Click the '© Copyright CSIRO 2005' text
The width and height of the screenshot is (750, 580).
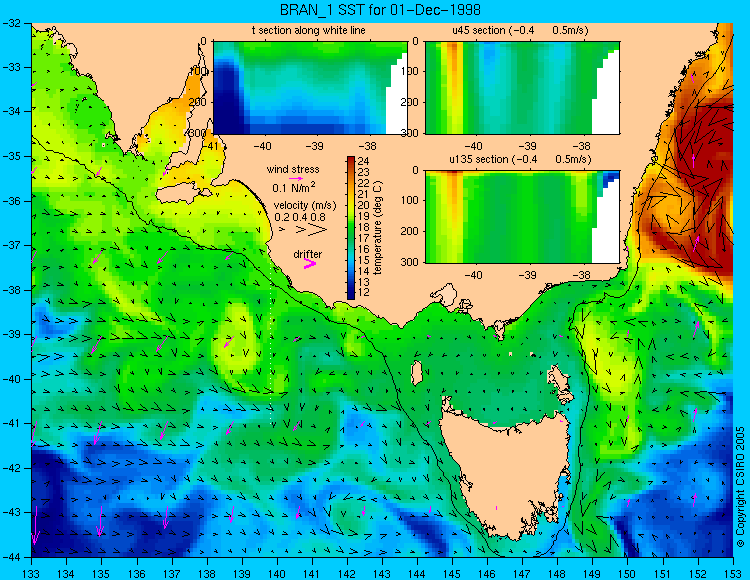740,487
